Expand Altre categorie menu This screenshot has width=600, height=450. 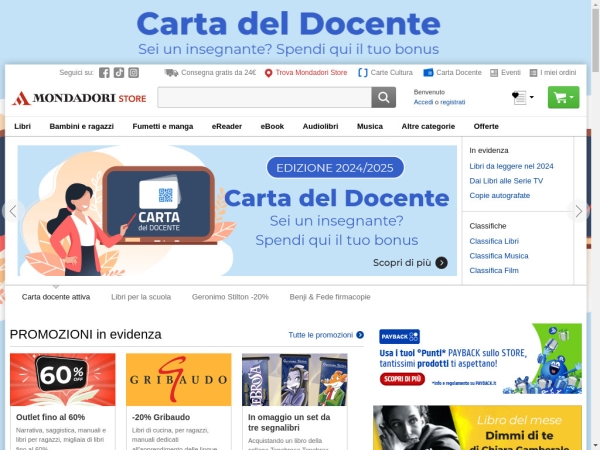point(428,126)
